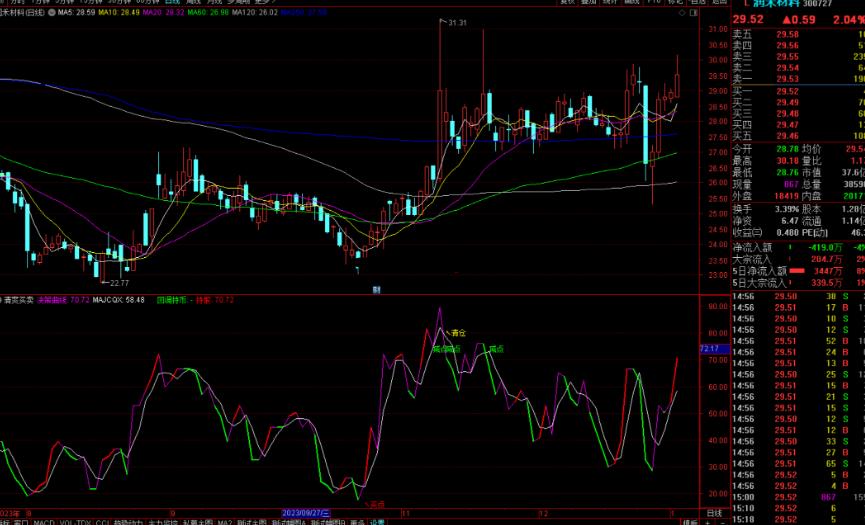Click the round indicator icon before MA5
This screenshot has width=865, height=525.
point(51,12)
